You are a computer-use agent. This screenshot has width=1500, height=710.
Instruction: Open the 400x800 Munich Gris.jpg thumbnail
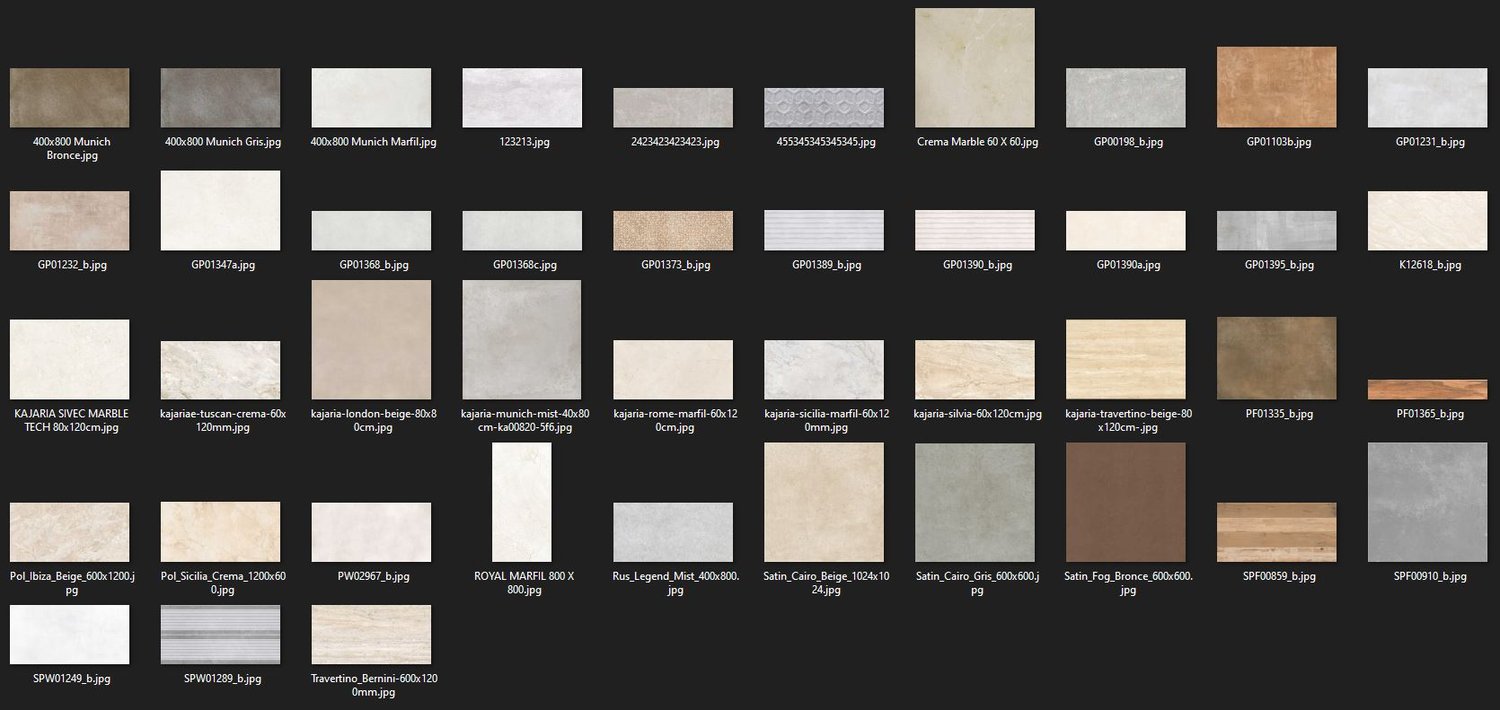click(221, 98)
